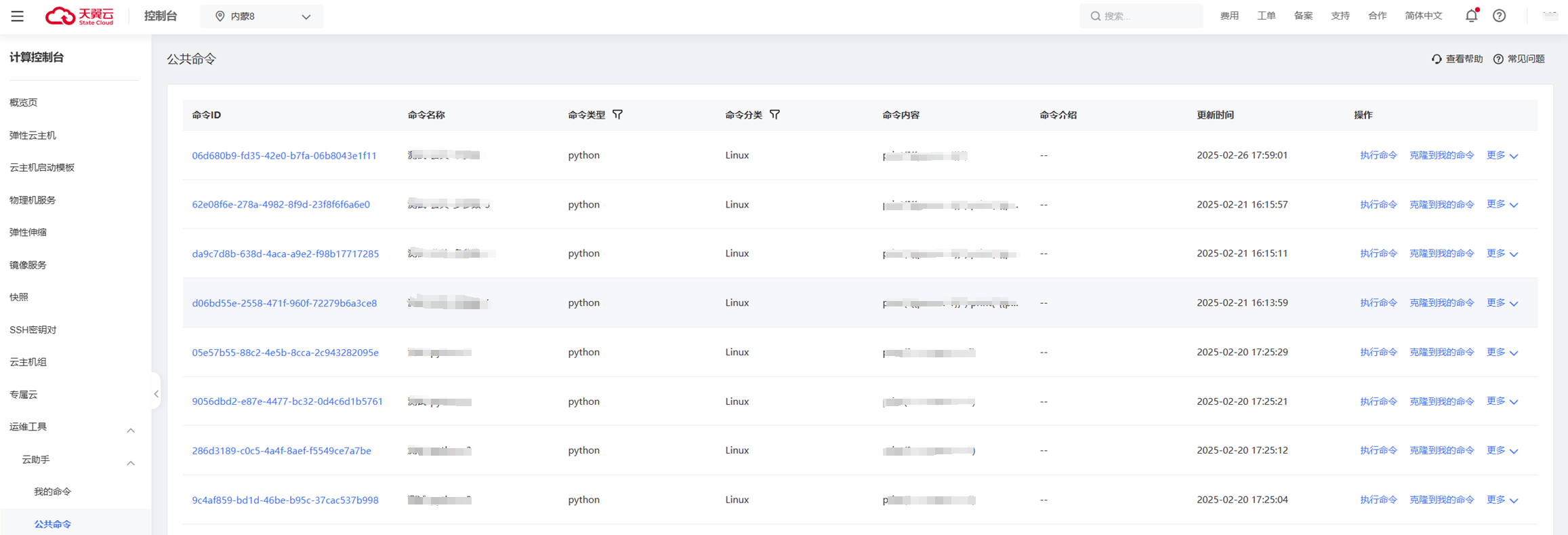1568x535 pixels.
Task: Click 克隆到我的命令 for command da9c7d8b
Action: tap(1441, 254)
